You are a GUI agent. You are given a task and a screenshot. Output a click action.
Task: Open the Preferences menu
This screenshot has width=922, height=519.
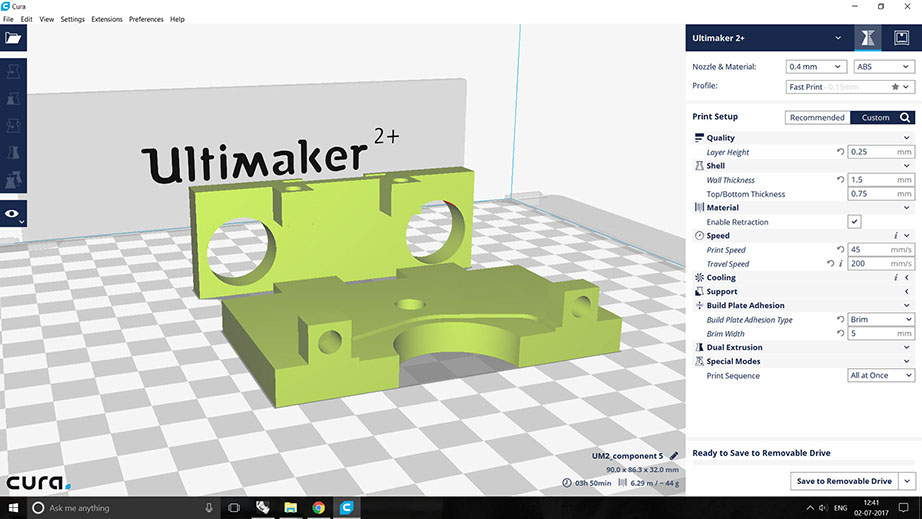tap(146, 19)
